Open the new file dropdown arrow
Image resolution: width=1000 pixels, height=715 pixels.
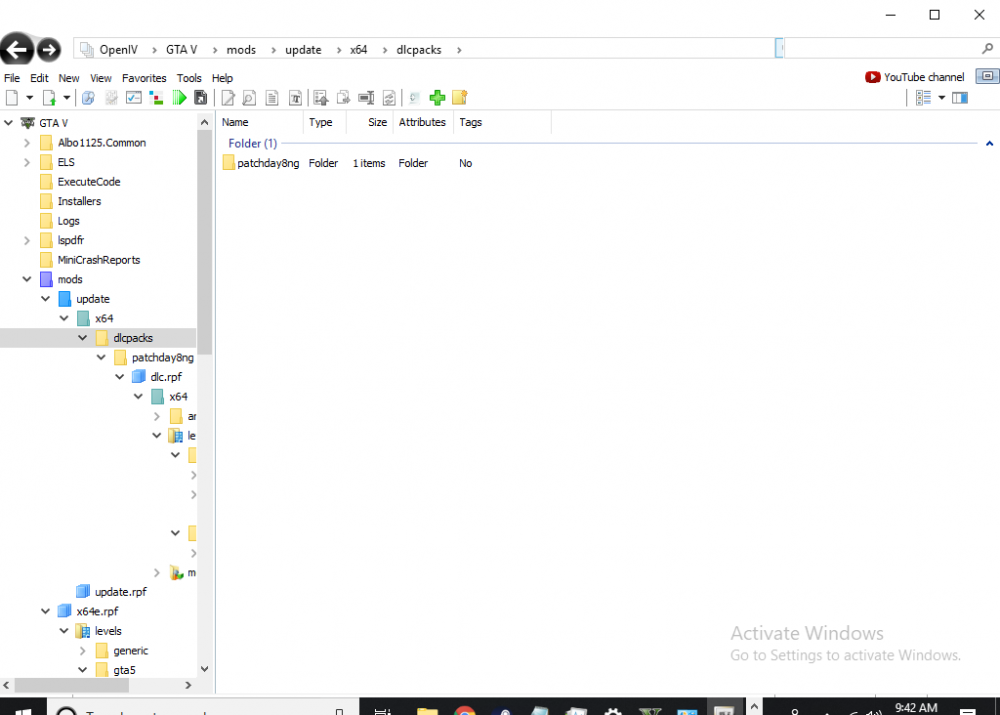(x=29, y=98)
